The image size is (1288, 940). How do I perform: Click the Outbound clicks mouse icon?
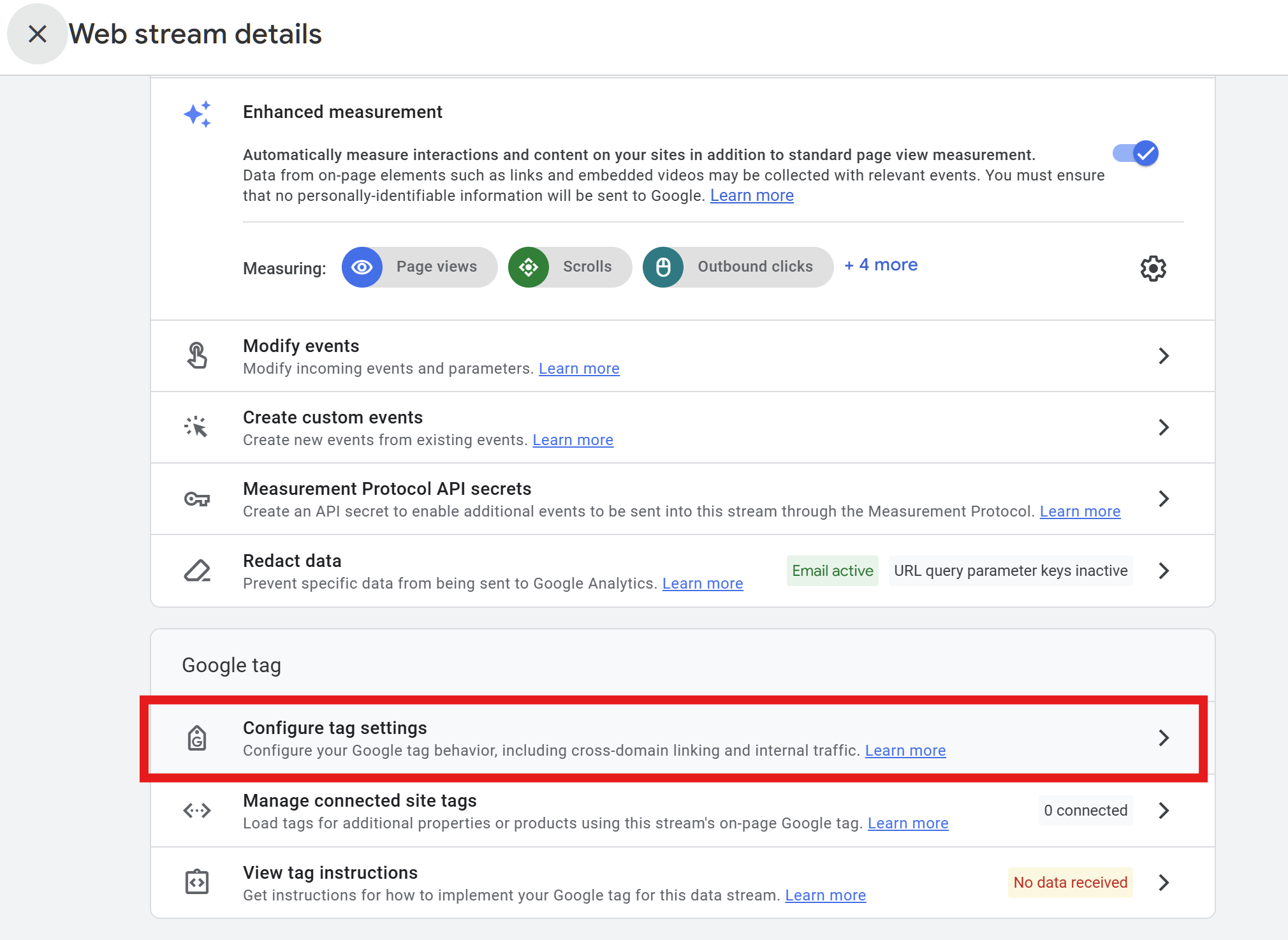click(663, 267)
